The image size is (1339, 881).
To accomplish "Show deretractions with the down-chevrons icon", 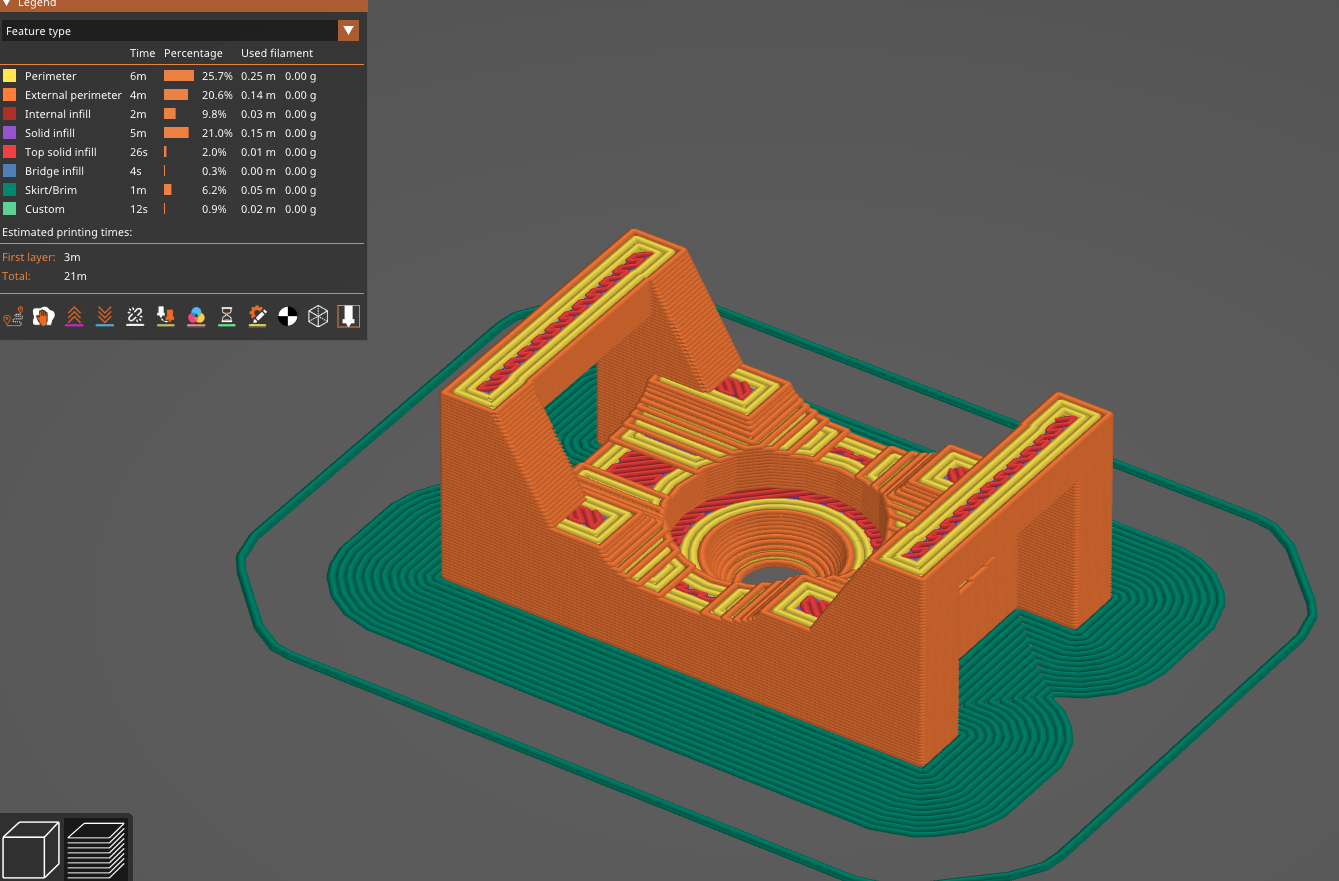I will point(104,317).
